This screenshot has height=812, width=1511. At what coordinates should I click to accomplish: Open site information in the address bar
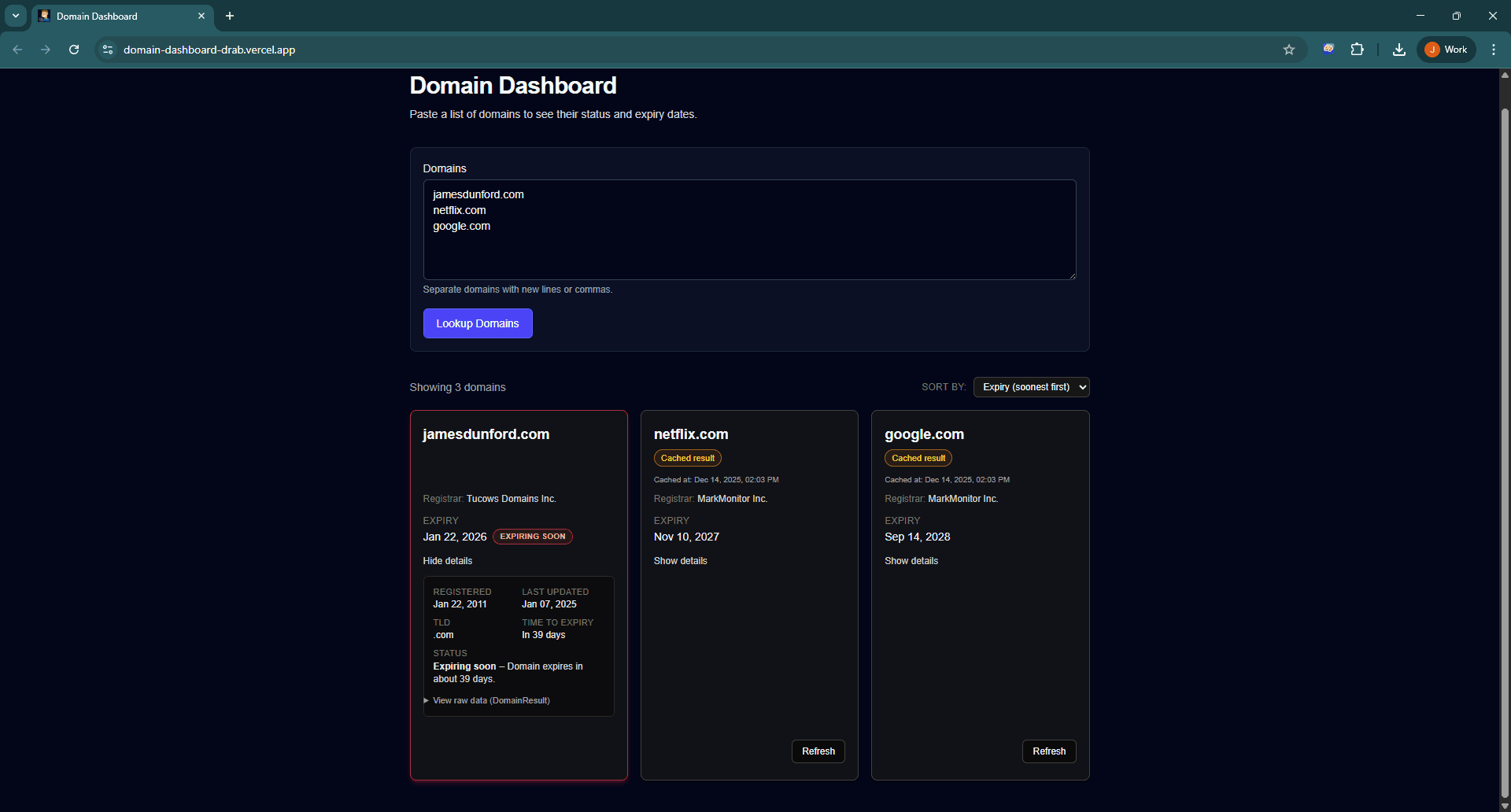(107, 50)
